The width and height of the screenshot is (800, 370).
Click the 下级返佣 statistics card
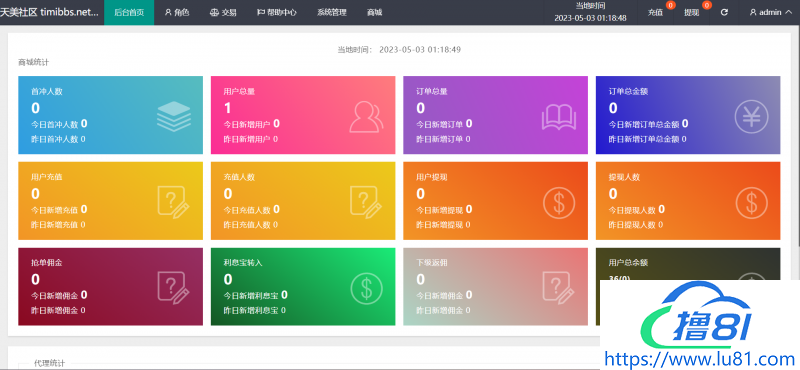tap(495, 286)
